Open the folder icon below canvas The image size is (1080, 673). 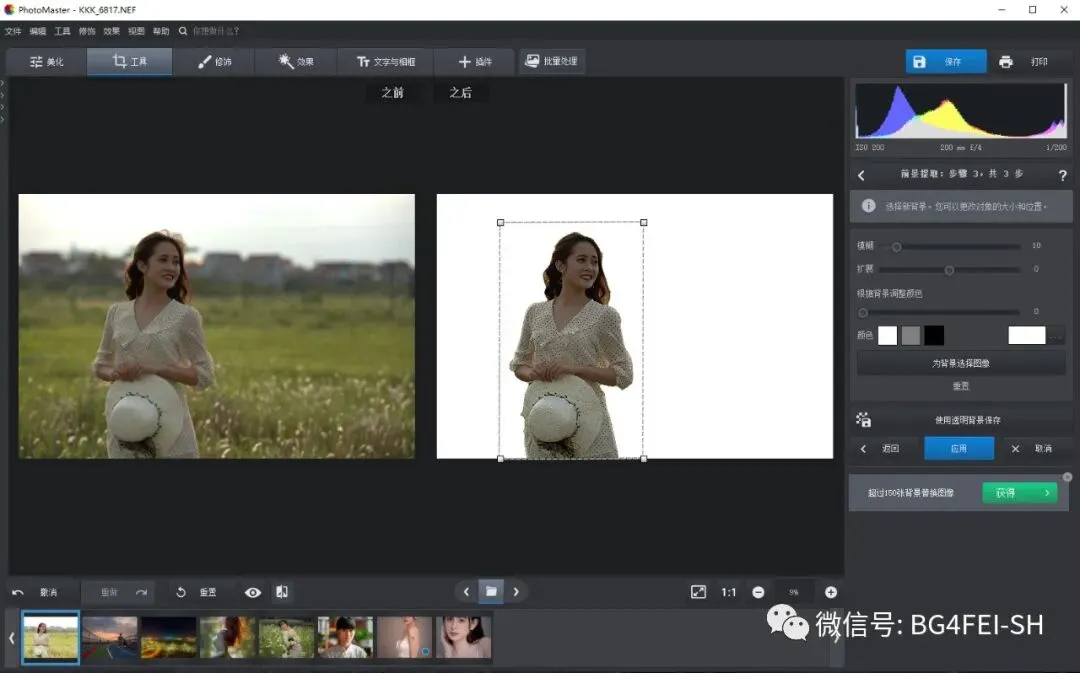(491, 591)
